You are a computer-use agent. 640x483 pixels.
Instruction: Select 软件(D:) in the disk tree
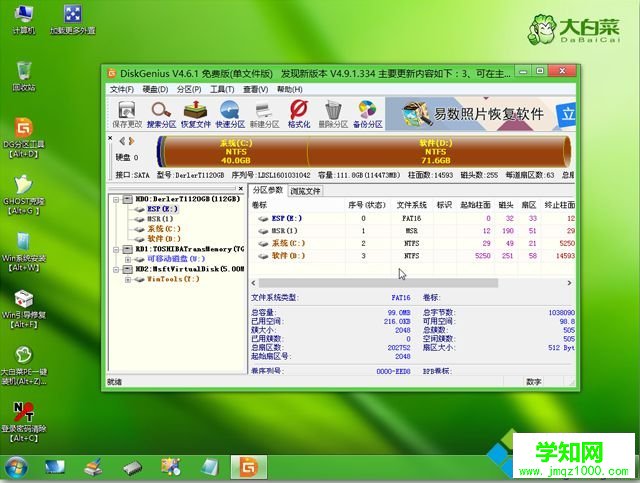click(164, 239)
